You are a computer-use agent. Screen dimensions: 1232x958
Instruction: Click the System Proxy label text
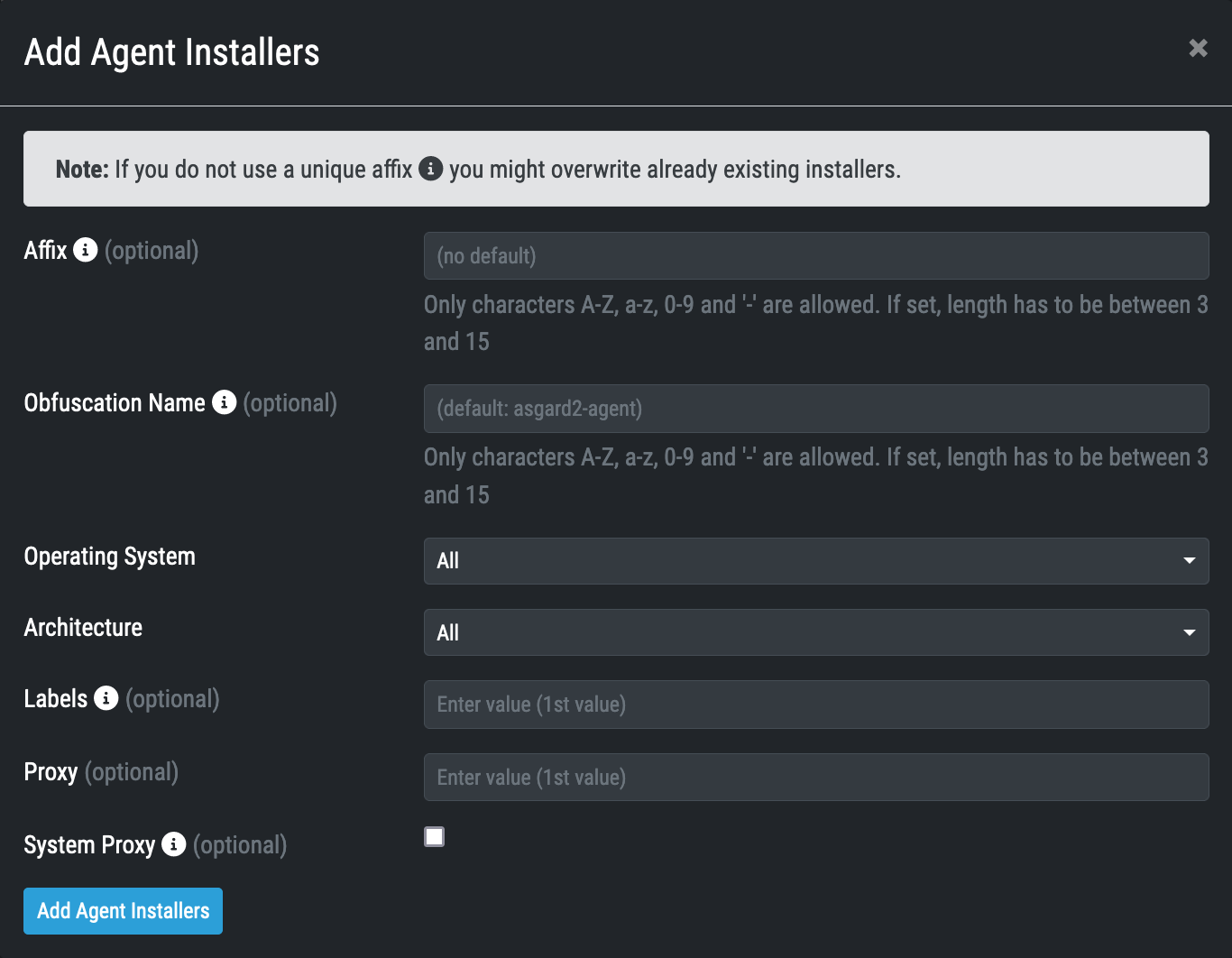(89, 845)
